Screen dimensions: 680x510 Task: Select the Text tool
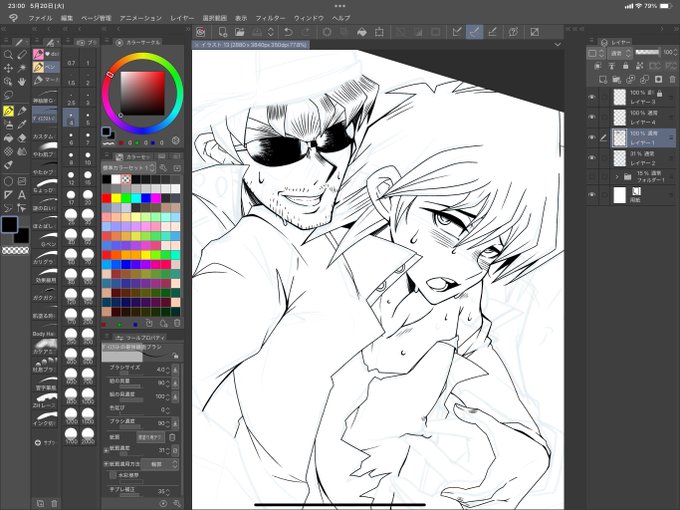click(x=22, y=195)
